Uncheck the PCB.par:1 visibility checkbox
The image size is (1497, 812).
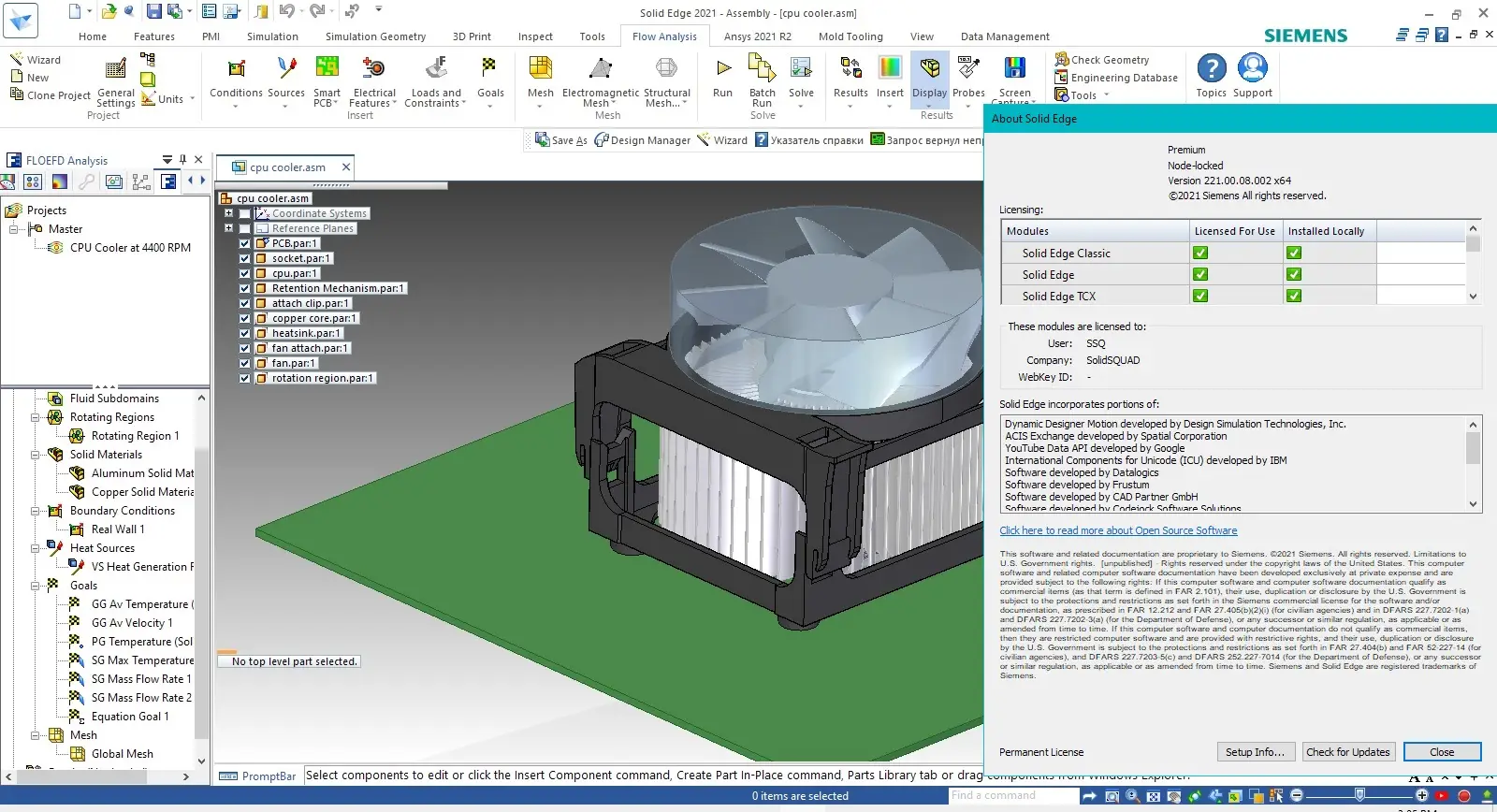point(245,243)
